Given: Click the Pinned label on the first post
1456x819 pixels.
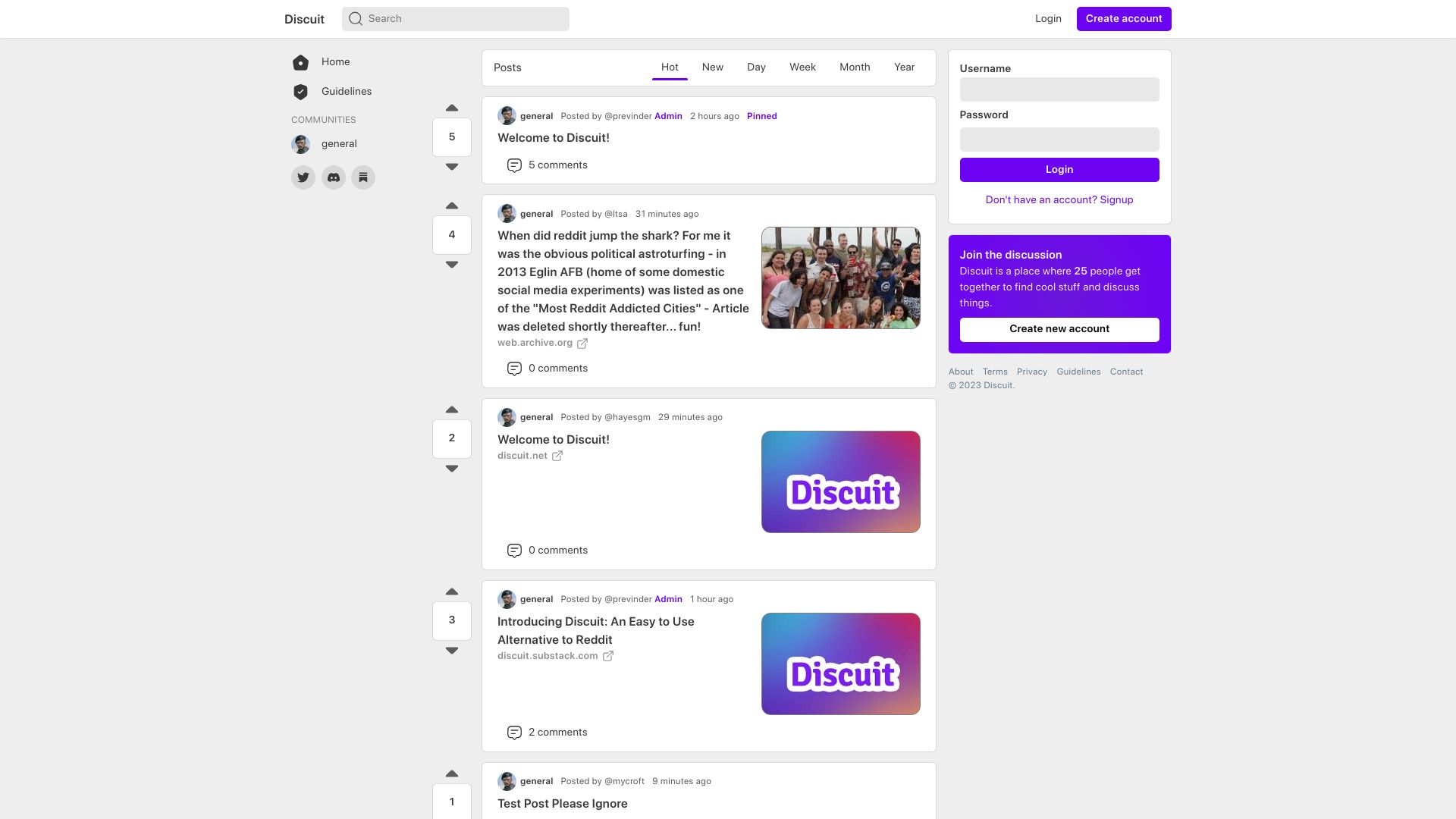Looking at the screenshot, I should [761, 116].
